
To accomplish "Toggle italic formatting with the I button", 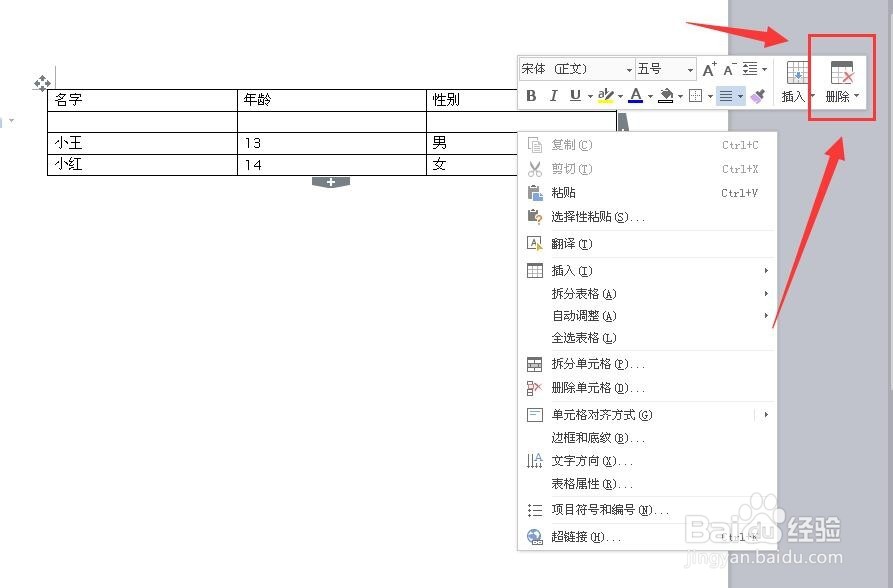I will click(553, 95).
